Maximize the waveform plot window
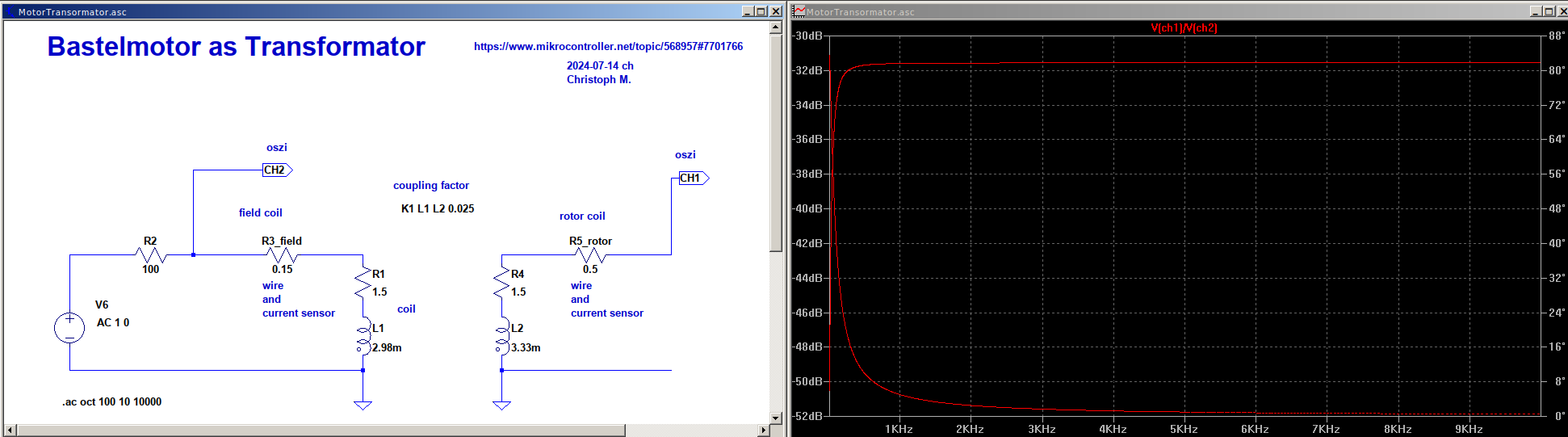 (1549, 11)
